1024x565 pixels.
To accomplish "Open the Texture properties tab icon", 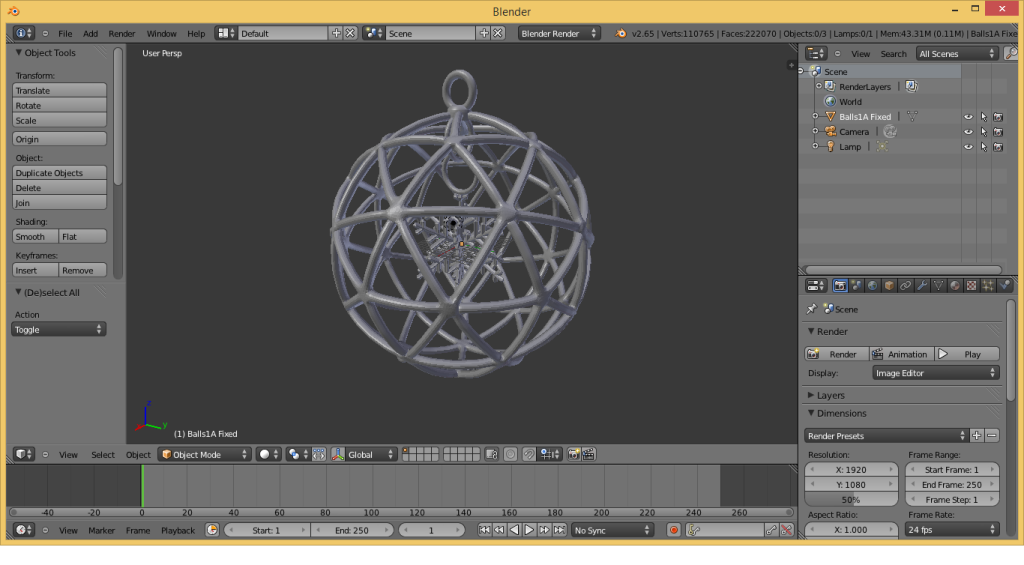I will point(971,286).
